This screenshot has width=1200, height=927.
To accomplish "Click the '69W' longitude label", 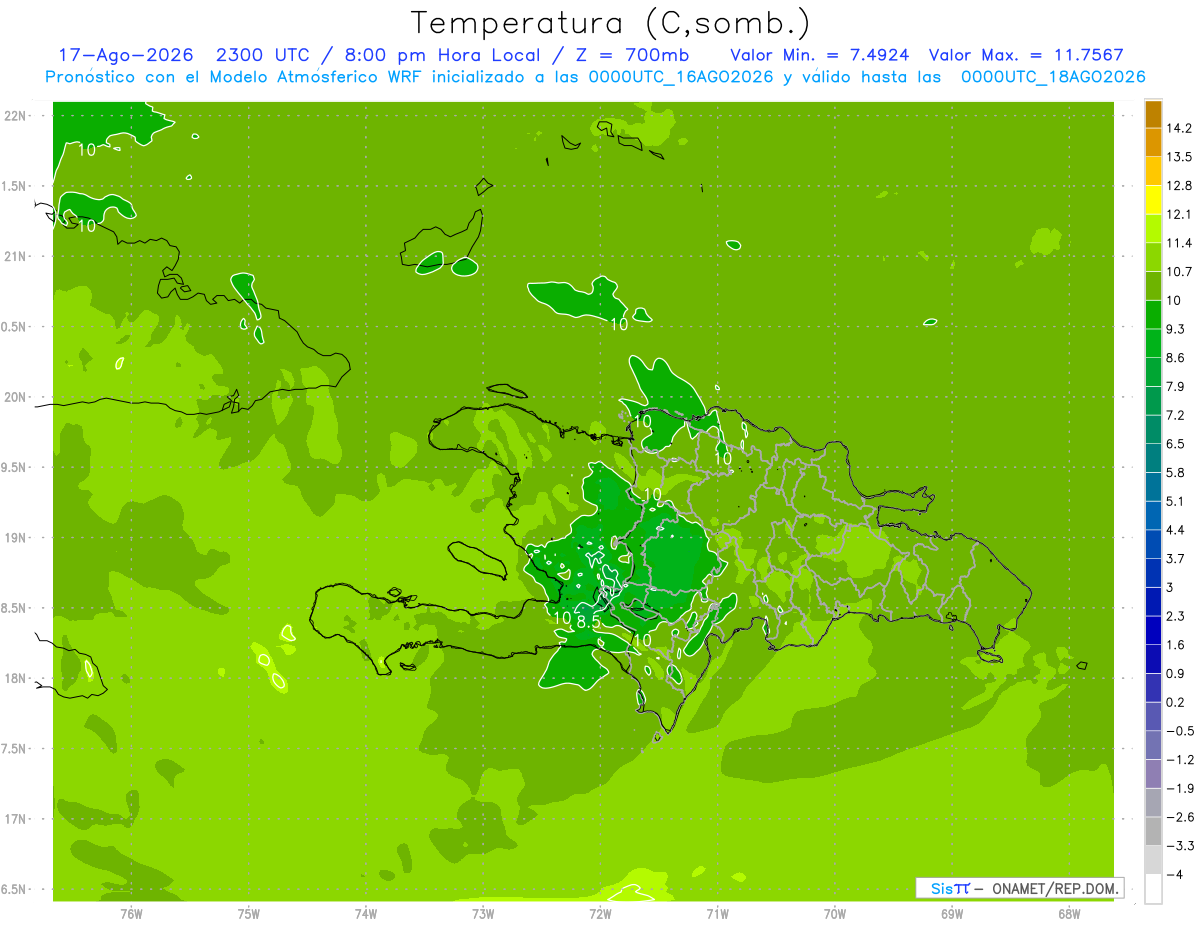I will click(x=952, y=914).
